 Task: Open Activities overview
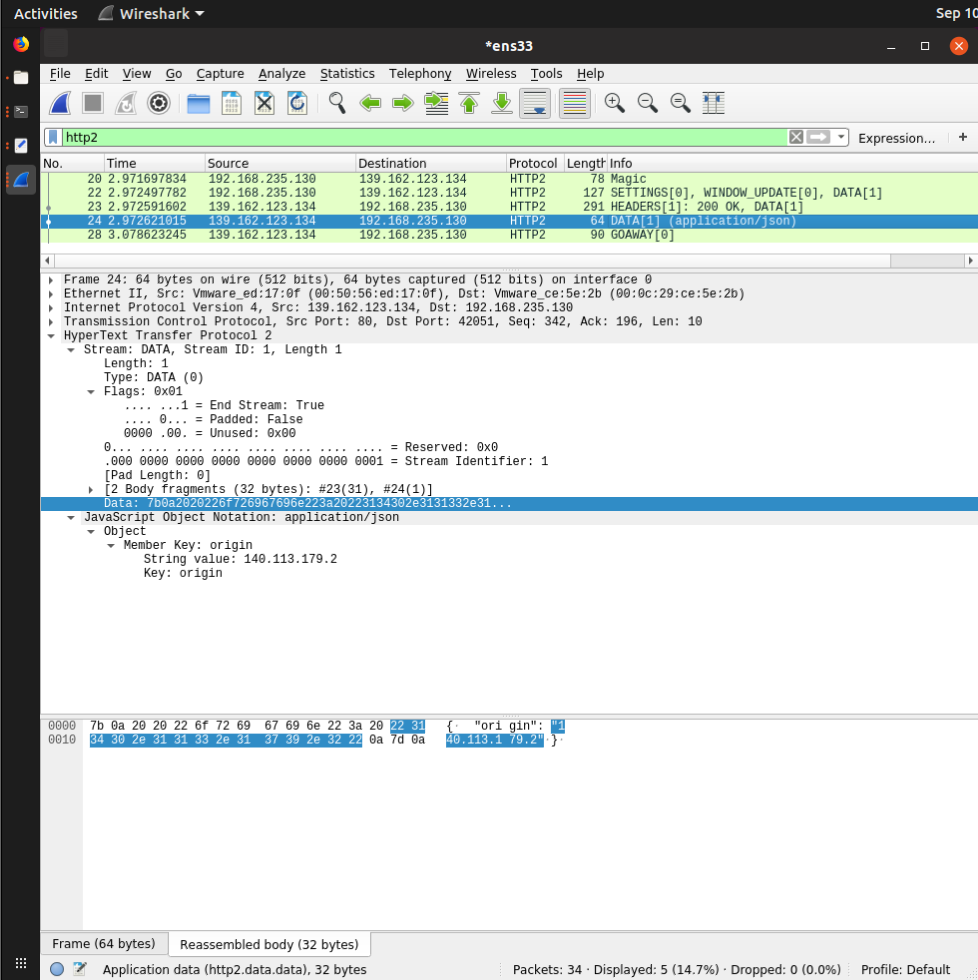[x=46, y=14]
